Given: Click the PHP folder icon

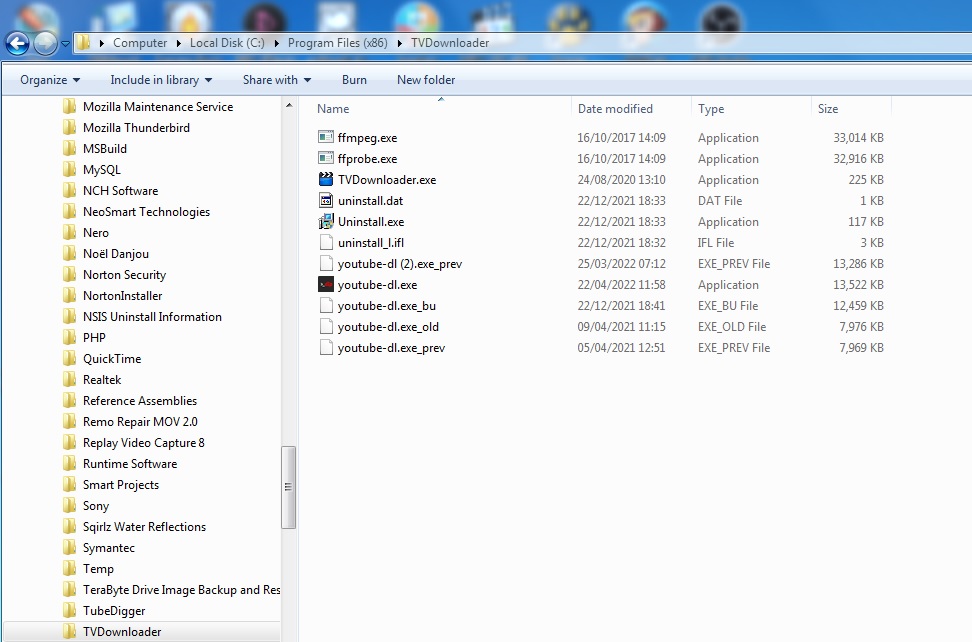Looking at the screenshot, I should pyautogui.click(x=69, y=338).
